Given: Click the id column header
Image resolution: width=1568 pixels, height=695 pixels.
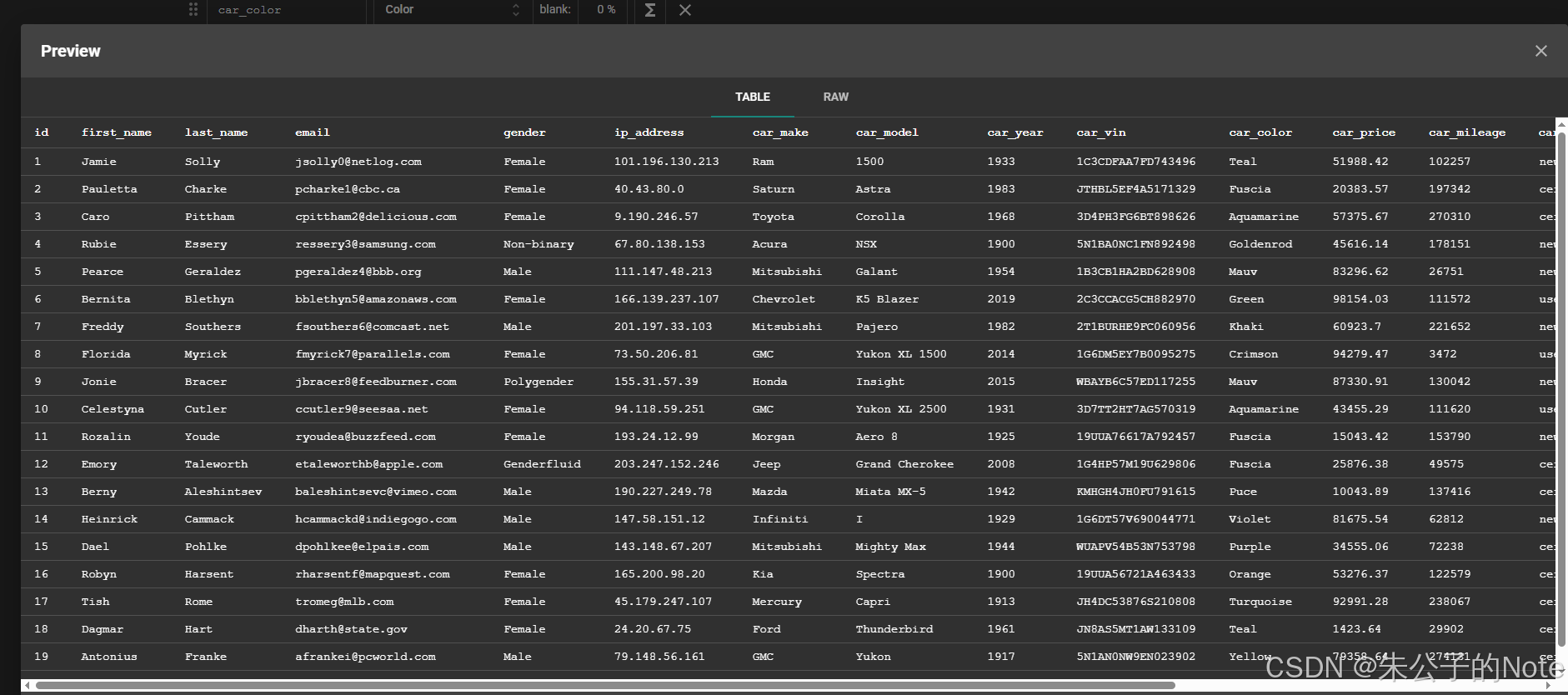Looking at the screenshot, I should tap(42, 132).
